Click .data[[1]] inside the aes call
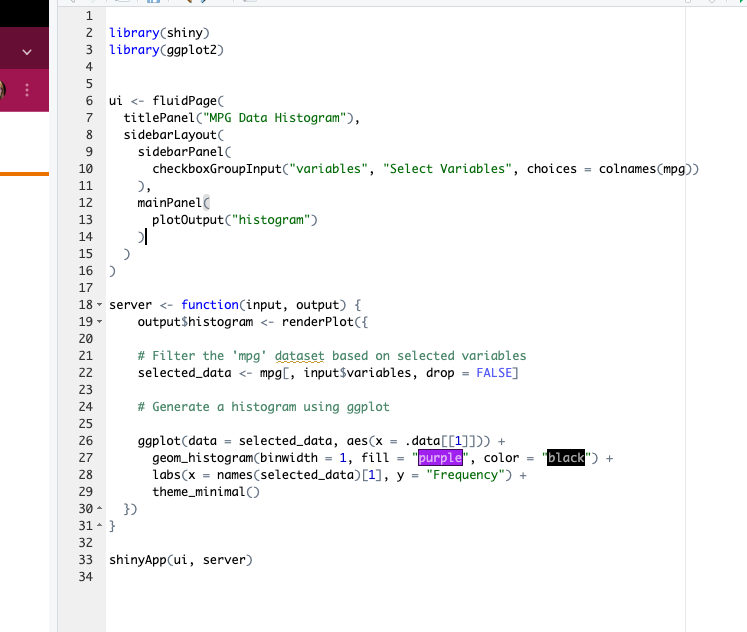Viewport: 747px width, 632px height. point(443,441)
